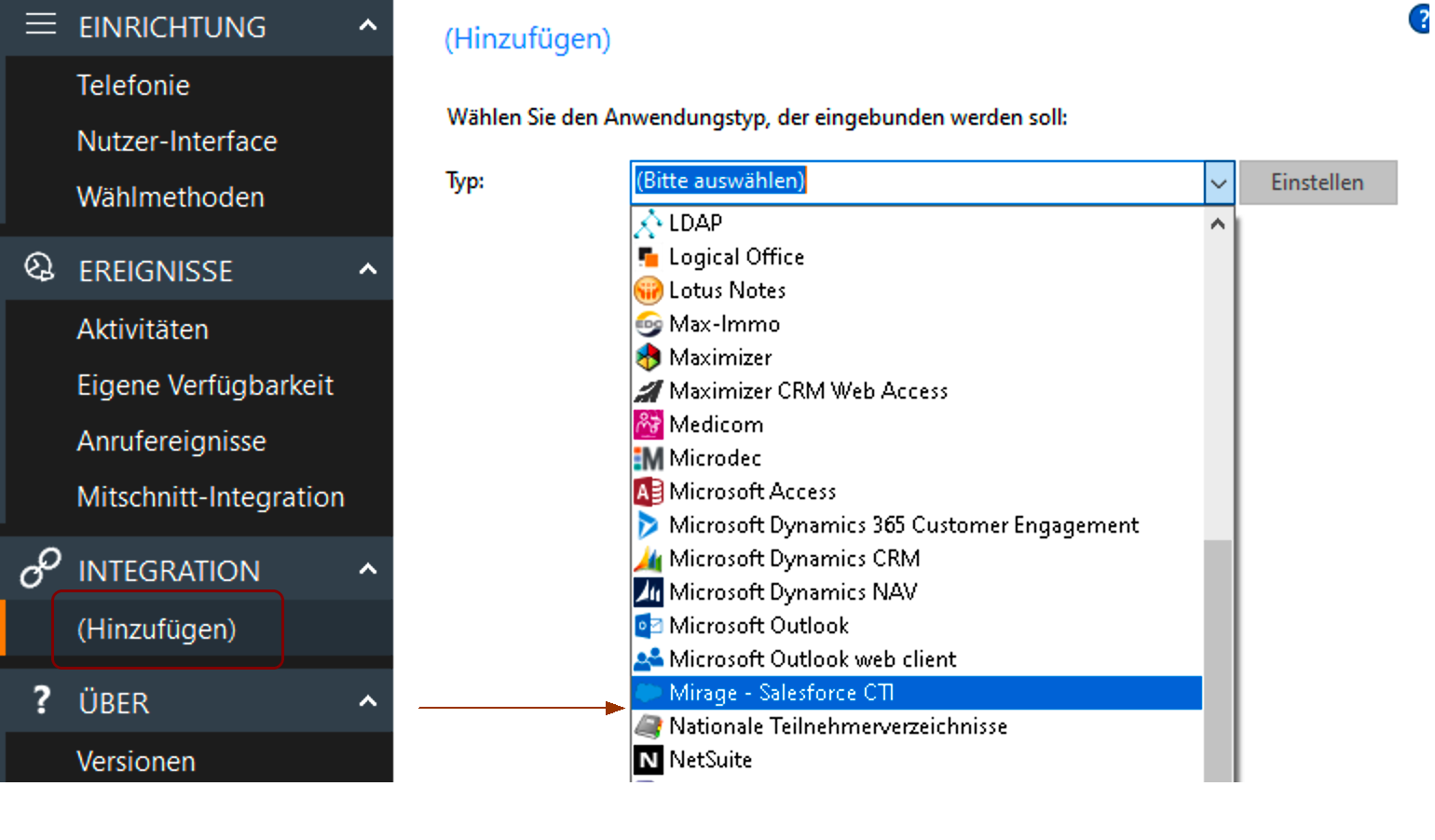1435x840 pixels.
Task: Open the Telefonie settings page
Action: (133, 85)
